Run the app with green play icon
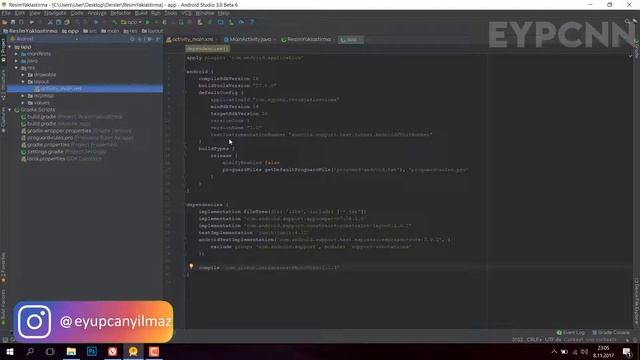 [147, 22]
